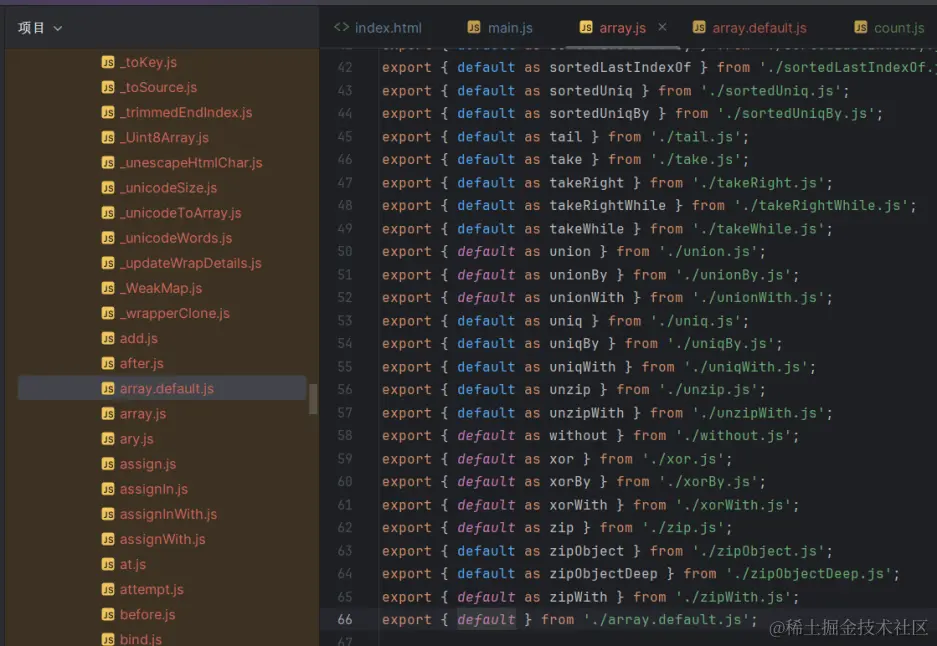Click the JS icon beside assignWith.js
The width and height of the screenshot is (937, 646).
tap(108, 539)
